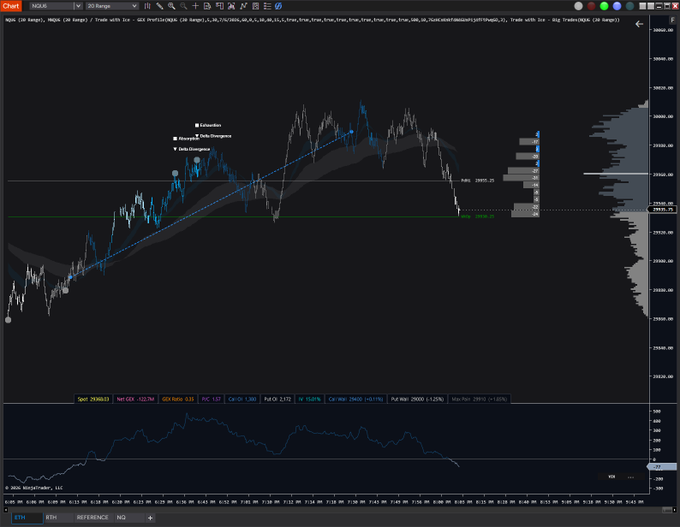Click the scroll right arrow at bottom right
The width and height of the screenshot is (680, 527).
click(x=674, y=510)
